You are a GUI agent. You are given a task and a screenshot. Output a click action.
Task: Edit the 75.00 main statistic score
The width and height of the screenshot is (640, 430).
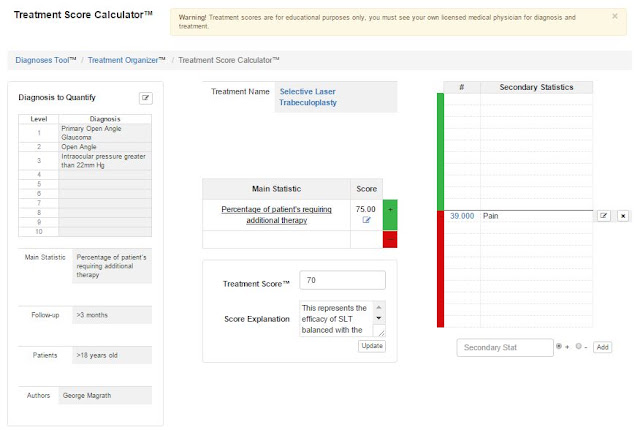(x=366, y=220)
